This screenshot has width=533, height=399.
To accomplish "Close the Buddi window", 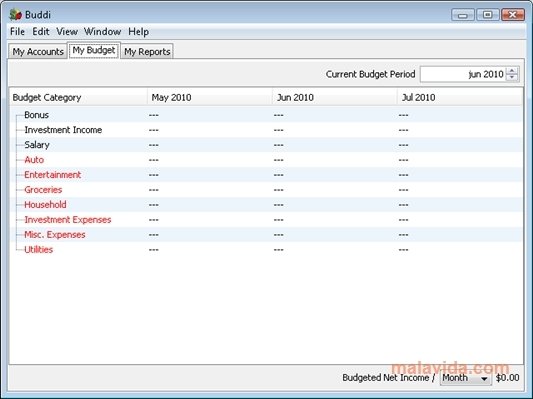I will pos(513,15).
